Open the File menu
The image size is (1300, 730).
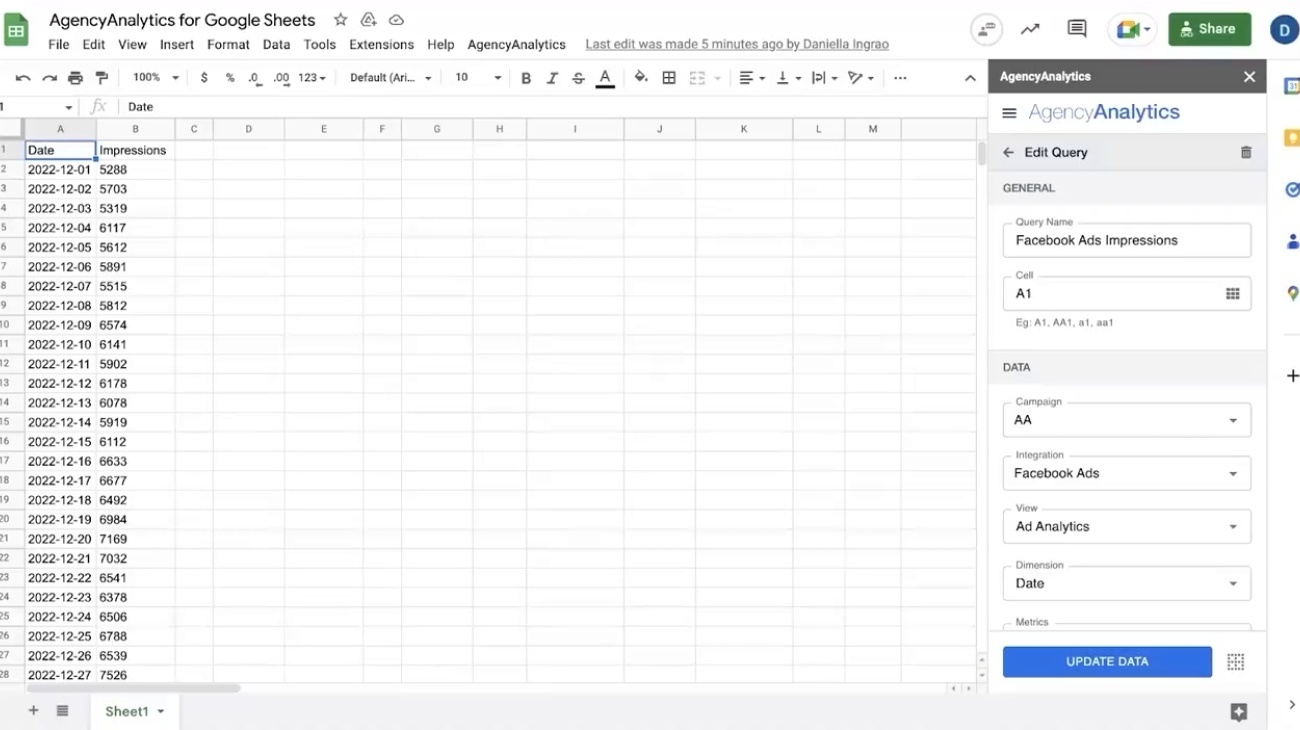[59, 44]
